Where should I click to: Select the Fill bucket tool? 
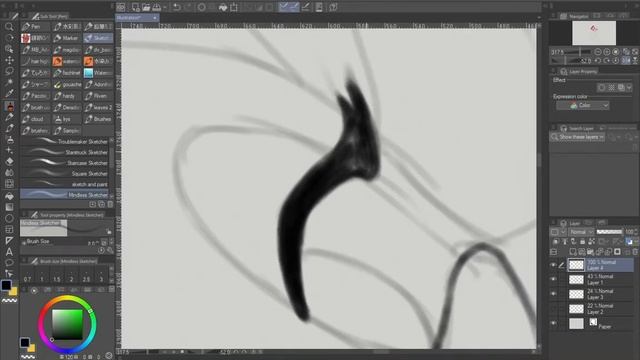pyautogui.click(x=9, y=196)
